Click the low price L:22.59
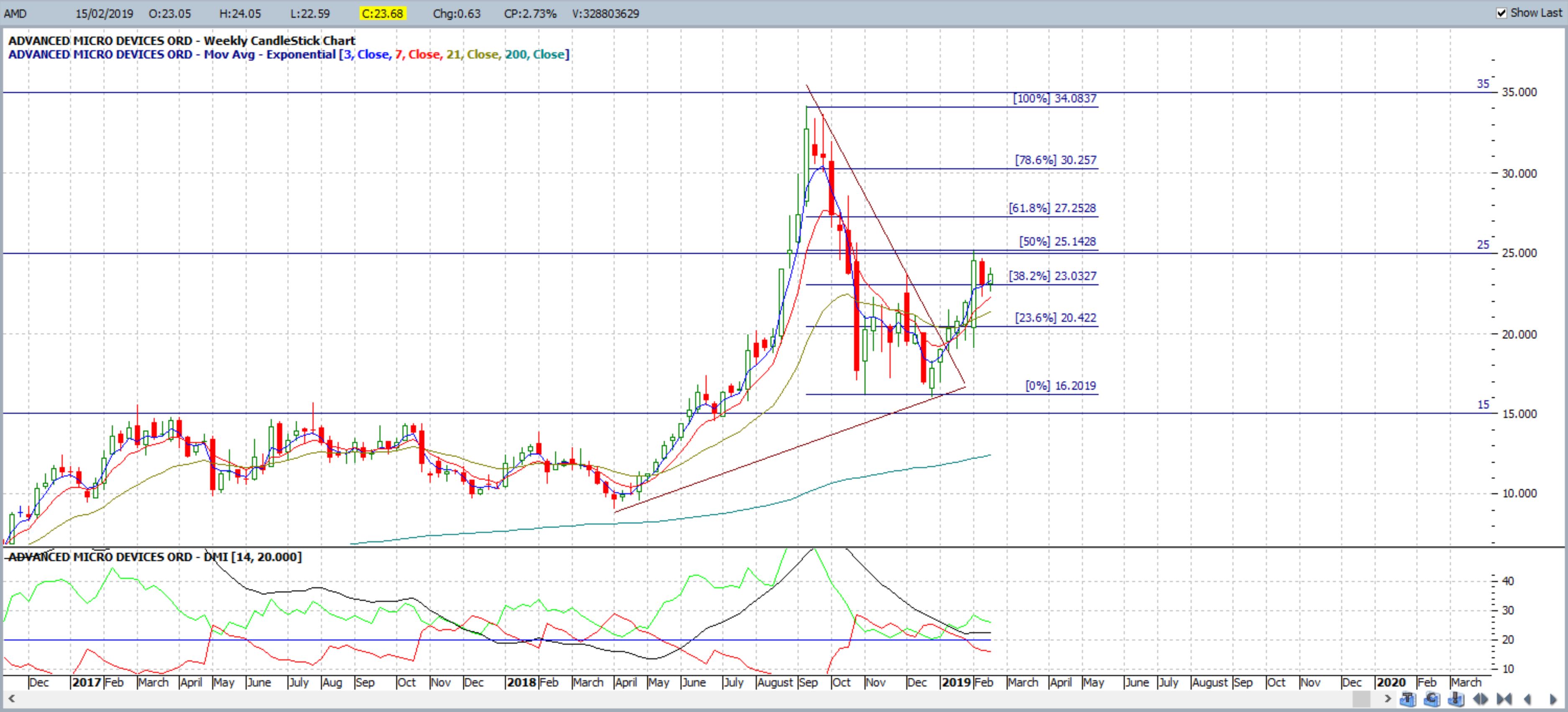Image resolution: width=1568 pixels, height=712 pixels. click(309, 13)
